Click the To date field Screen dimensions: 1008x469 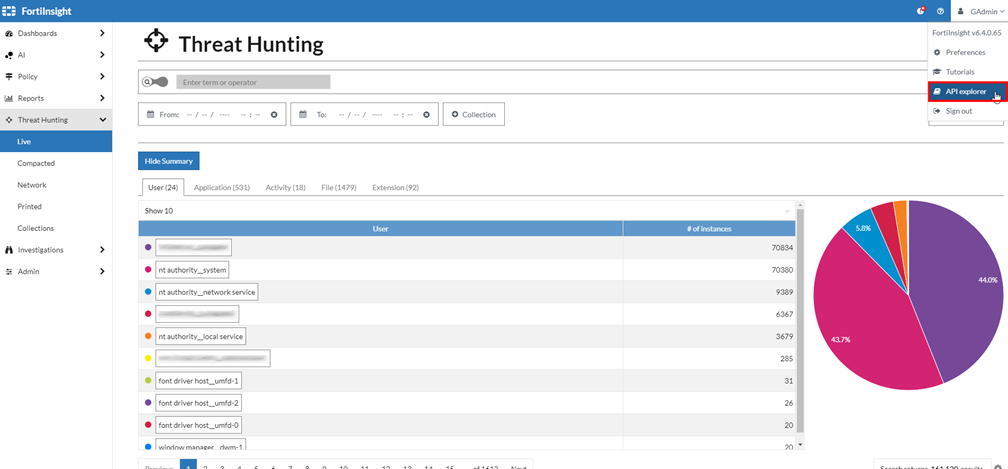point(364,114)
